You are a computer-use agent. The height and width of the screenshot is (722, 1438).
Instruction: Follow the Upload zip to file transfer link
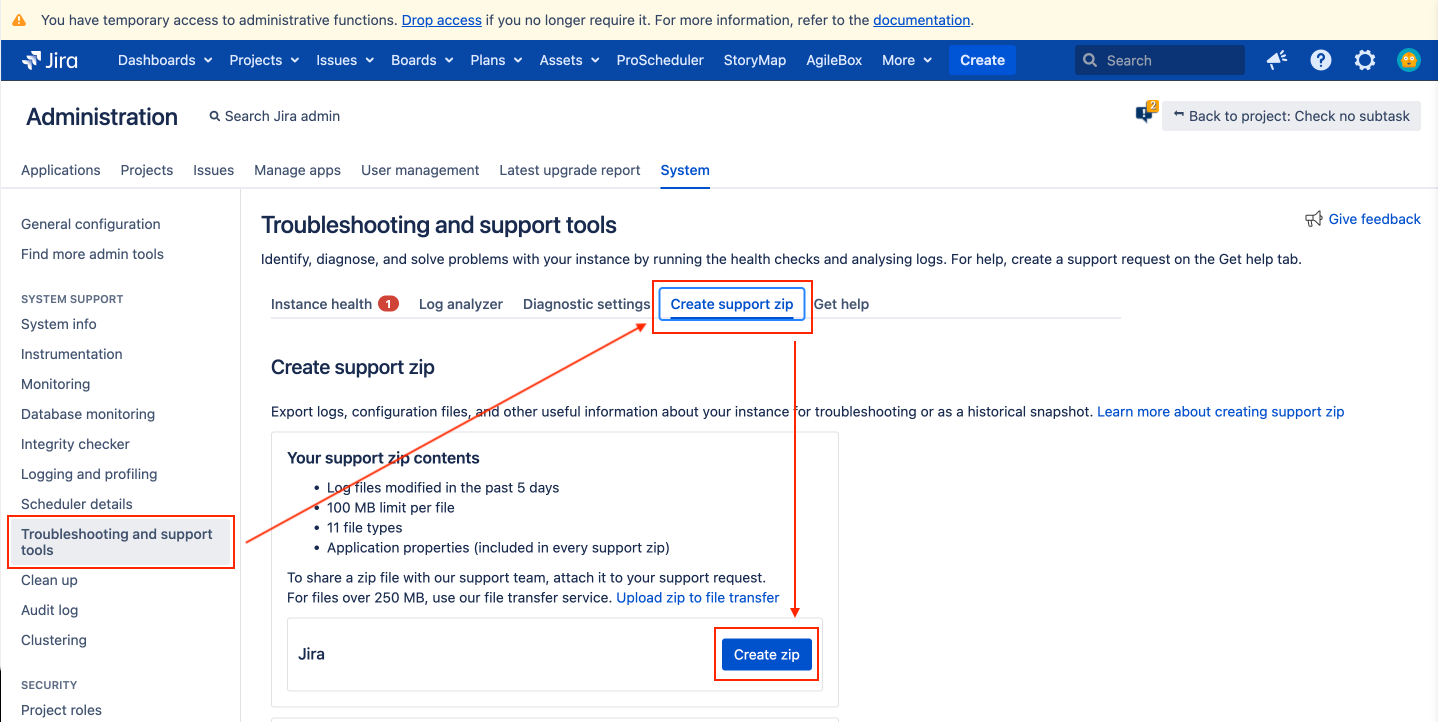(x=697, y=597)
